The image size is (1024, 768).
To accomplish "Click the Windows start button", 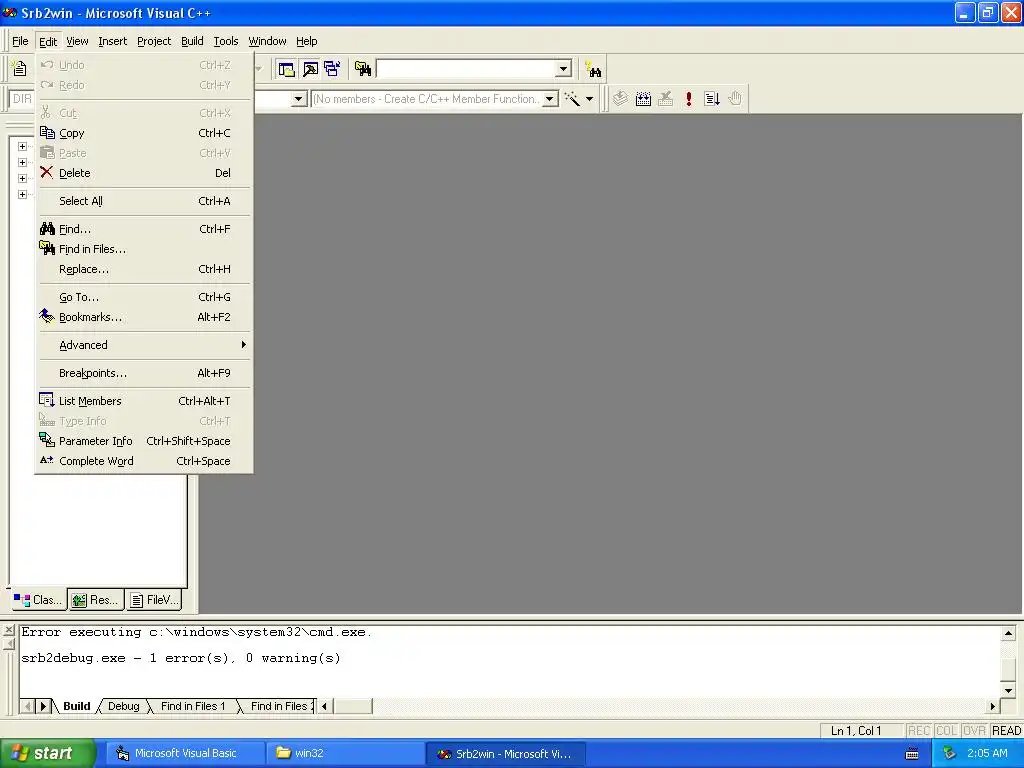I will [47, 753].
